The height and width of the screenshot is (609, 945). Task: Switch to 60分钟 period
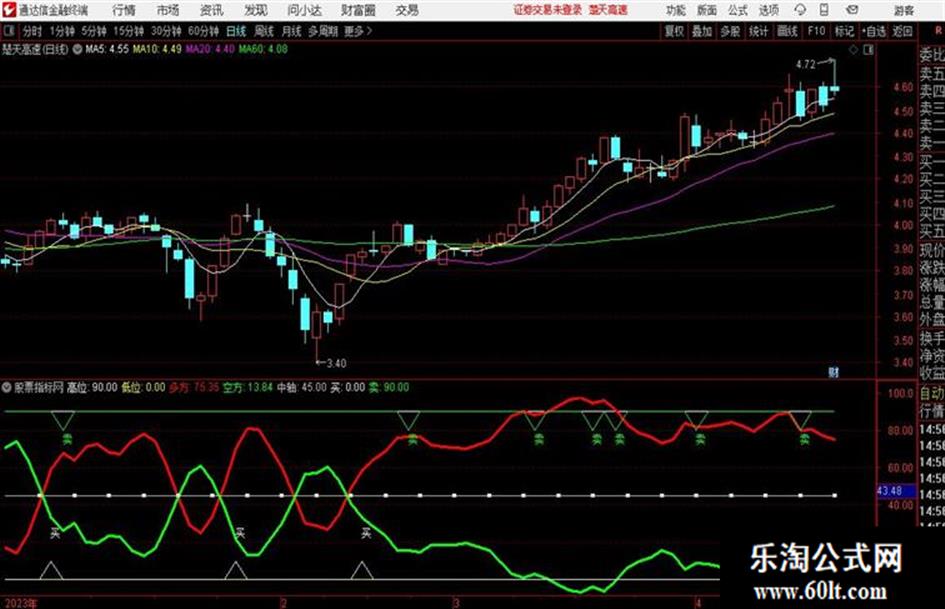click(203, 31)
